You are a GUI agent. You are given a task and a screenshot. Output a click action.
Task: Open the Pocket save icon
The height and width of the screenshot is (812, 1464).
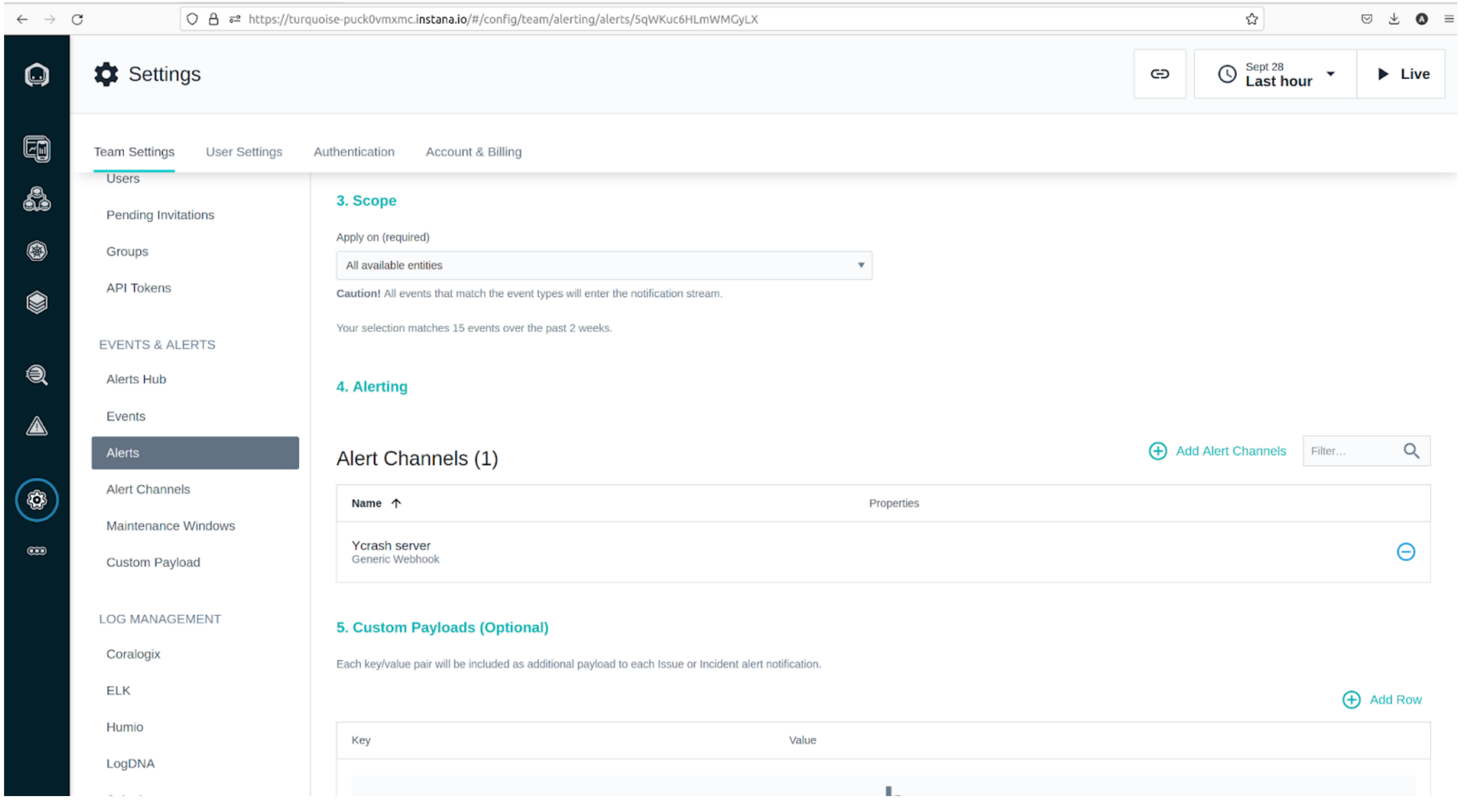tap(1367, 19)
